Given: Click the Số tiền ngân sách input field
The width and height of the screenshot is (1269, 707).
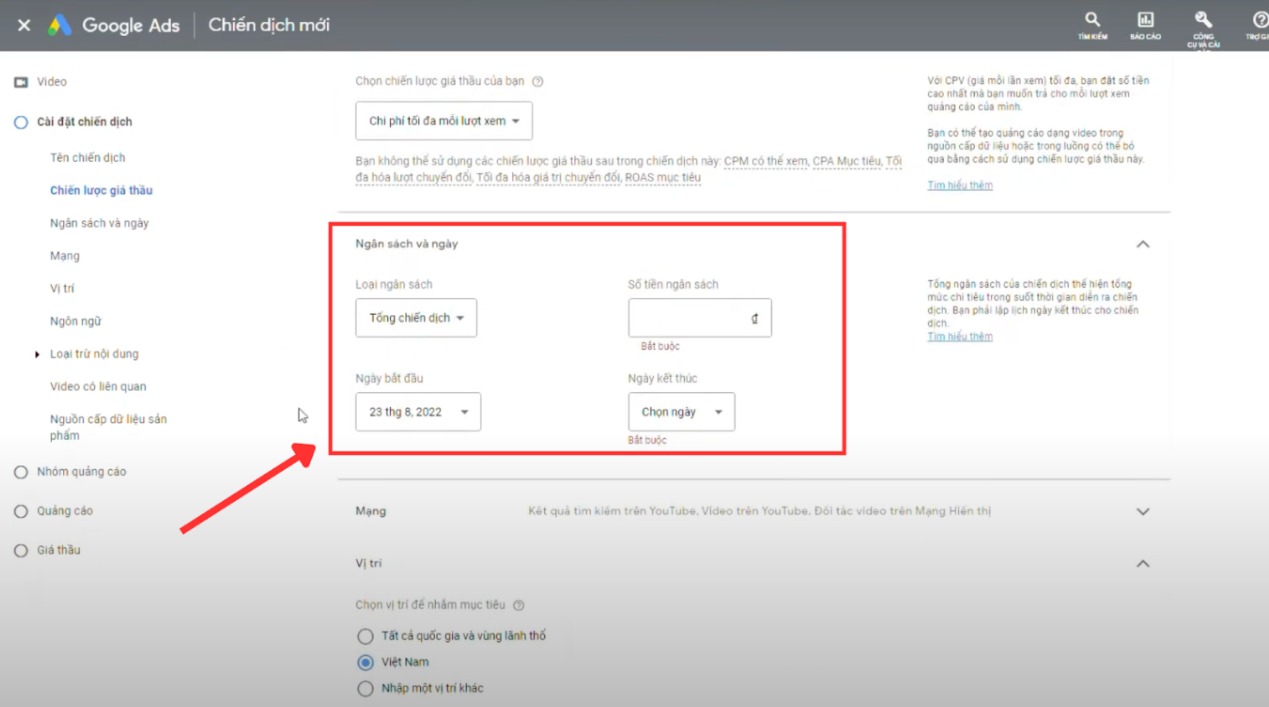Looking at the screenshot, I should (699, 316).
